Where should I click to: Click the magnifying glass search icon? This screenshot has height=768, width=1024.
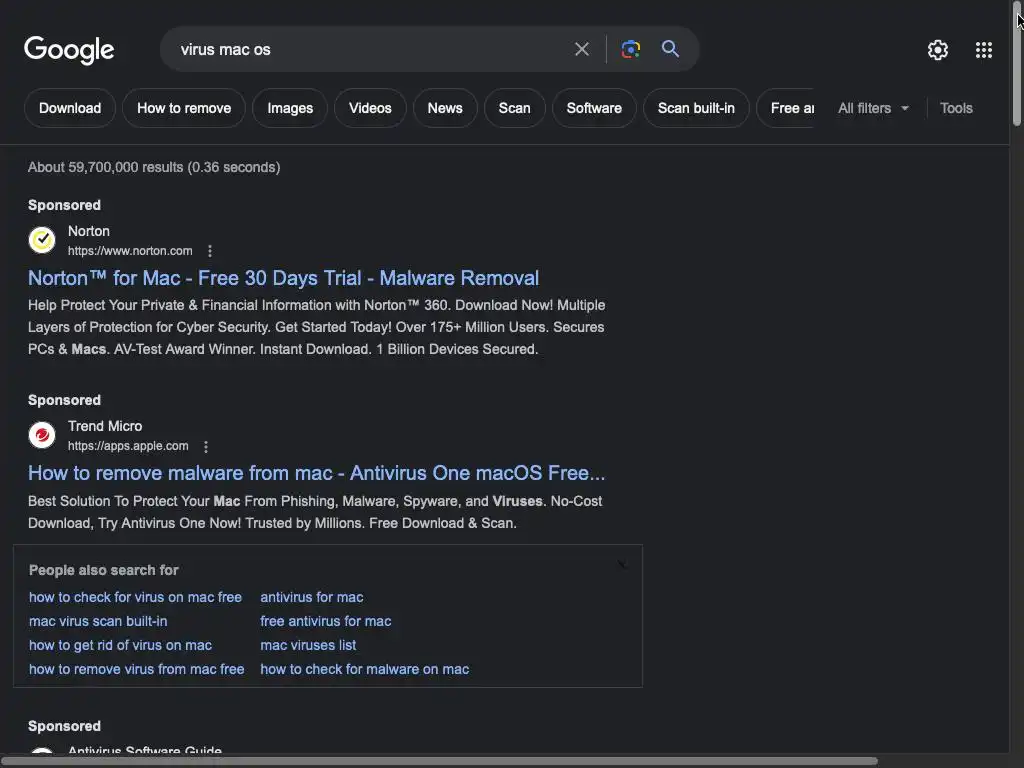tap(670, 48)
